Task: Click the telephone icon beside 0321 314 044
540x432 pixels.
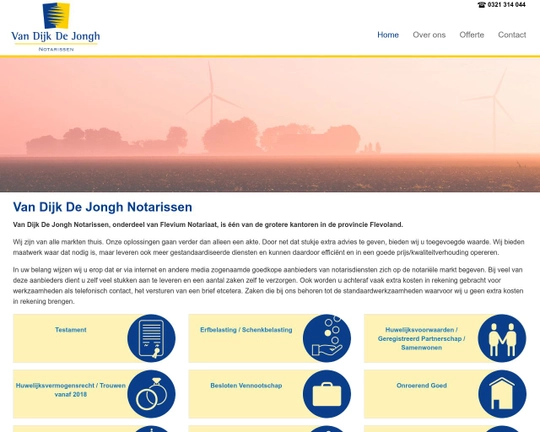Action: tap(481, 5)
